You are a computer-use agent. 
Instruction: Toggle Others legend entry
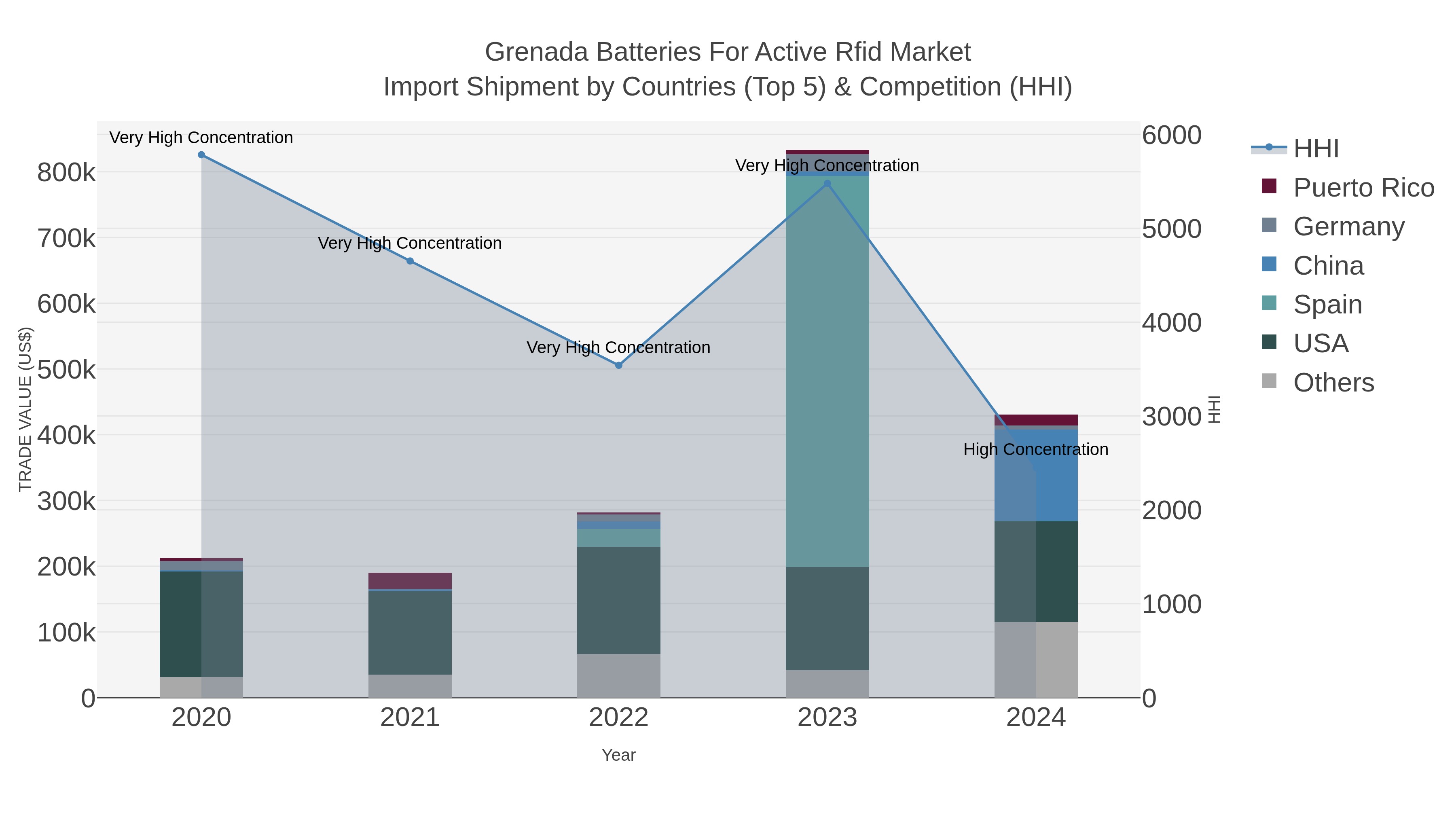pos(1318,383)
